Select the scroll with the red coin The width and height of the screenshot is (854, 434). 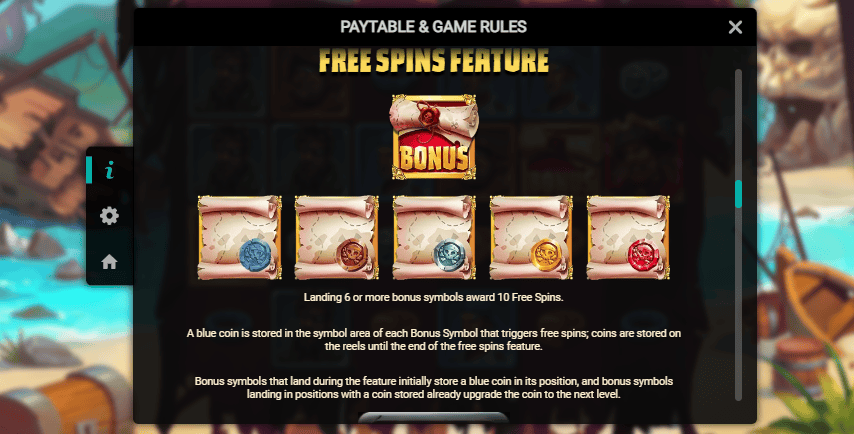click(x=628, y=237)
